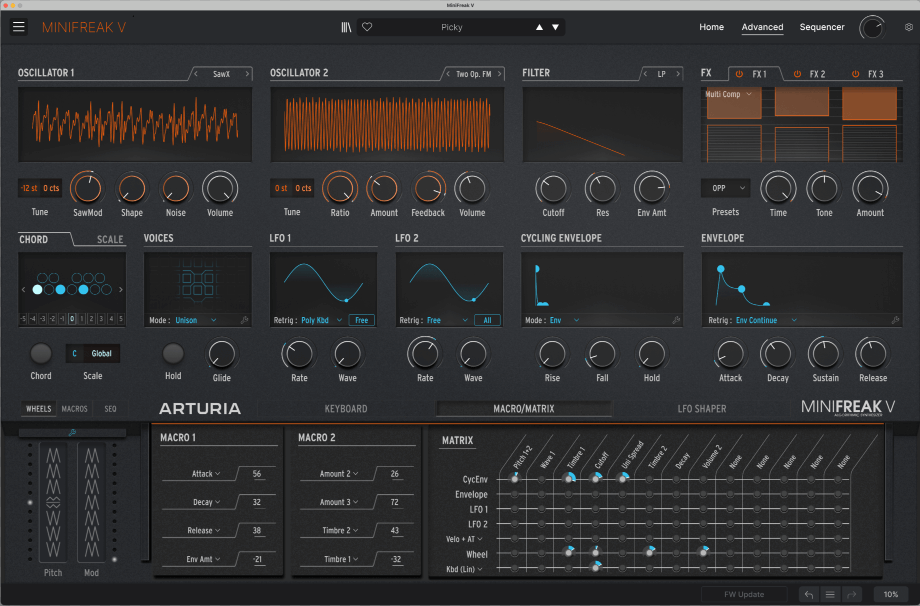Image resolution: width=920 pixels, height=606 pixels.
Task: Open LFO 2 Retrig Free dropdown
Action: click(447, 320)
